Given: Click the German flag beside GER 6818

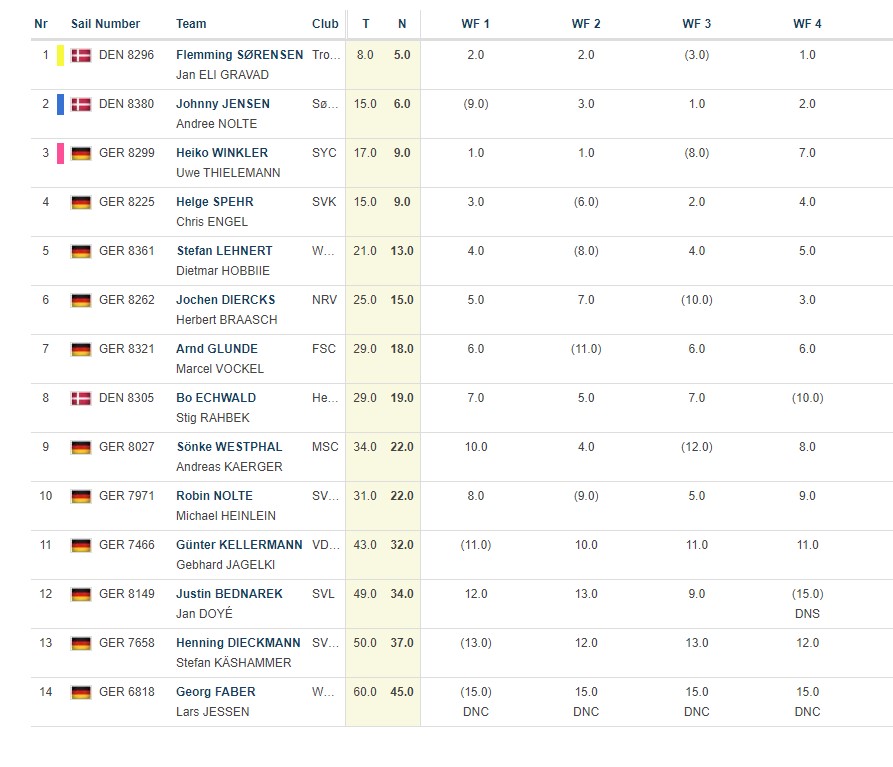Looking at the screenshot, I should click(x=81, y=692).
